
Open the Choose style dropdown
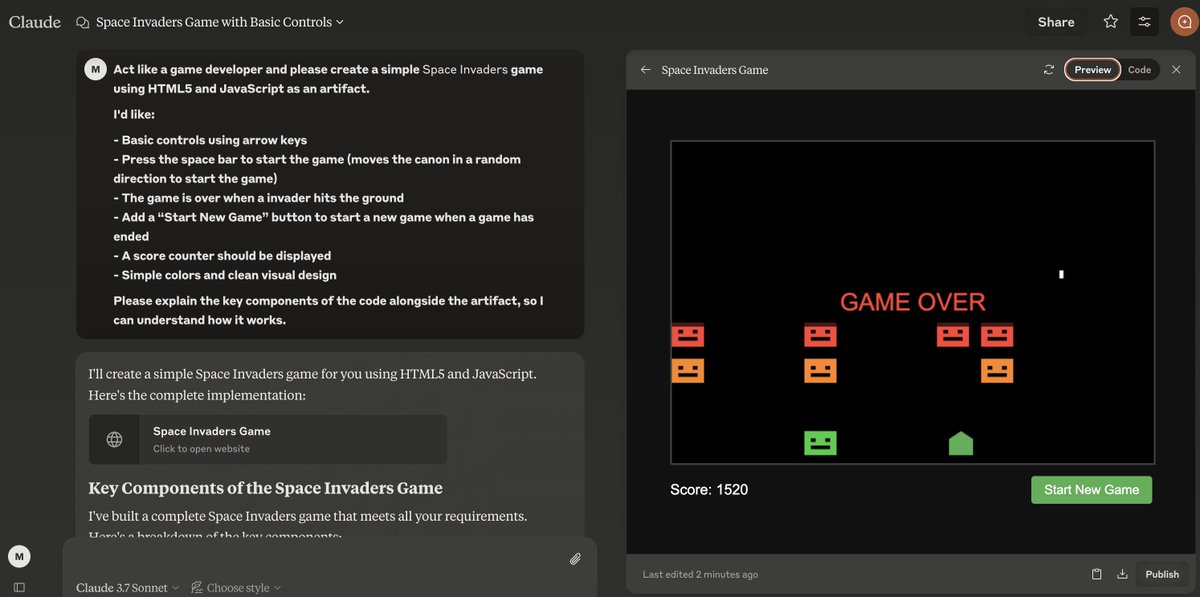pos(236,588)
